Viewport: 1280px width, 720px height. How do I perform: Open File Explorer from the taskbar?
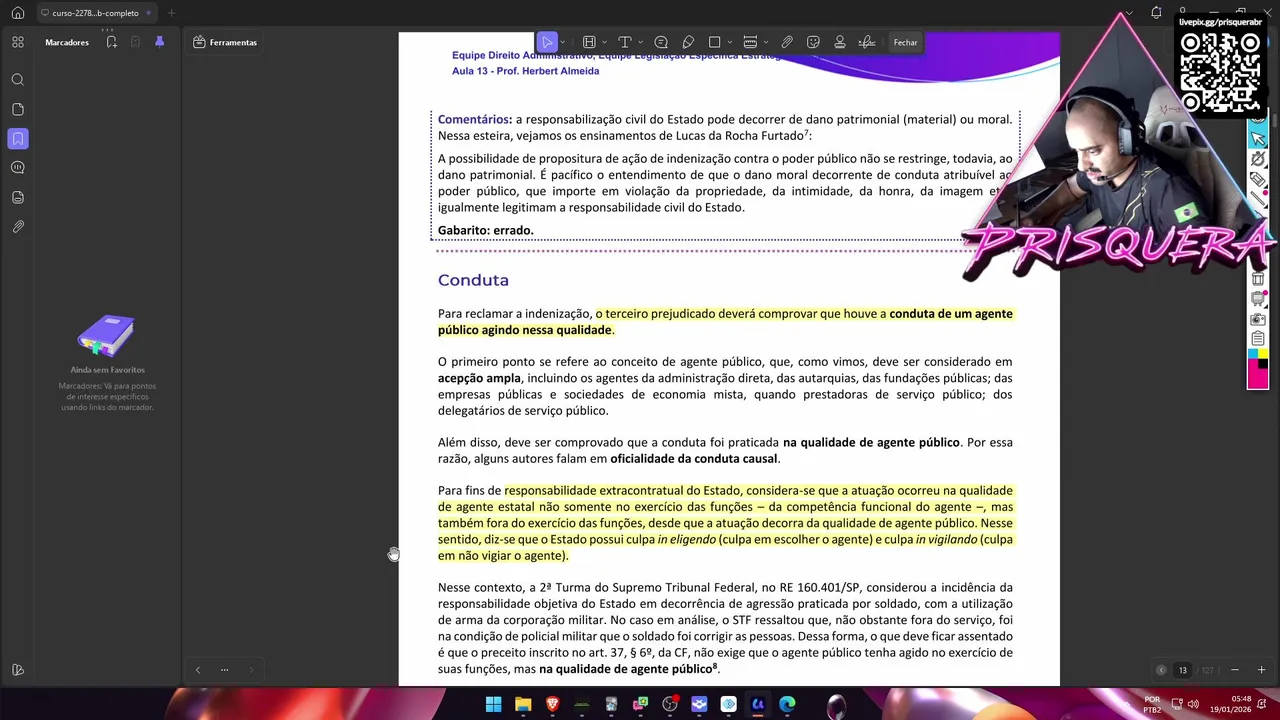[523, 705]
